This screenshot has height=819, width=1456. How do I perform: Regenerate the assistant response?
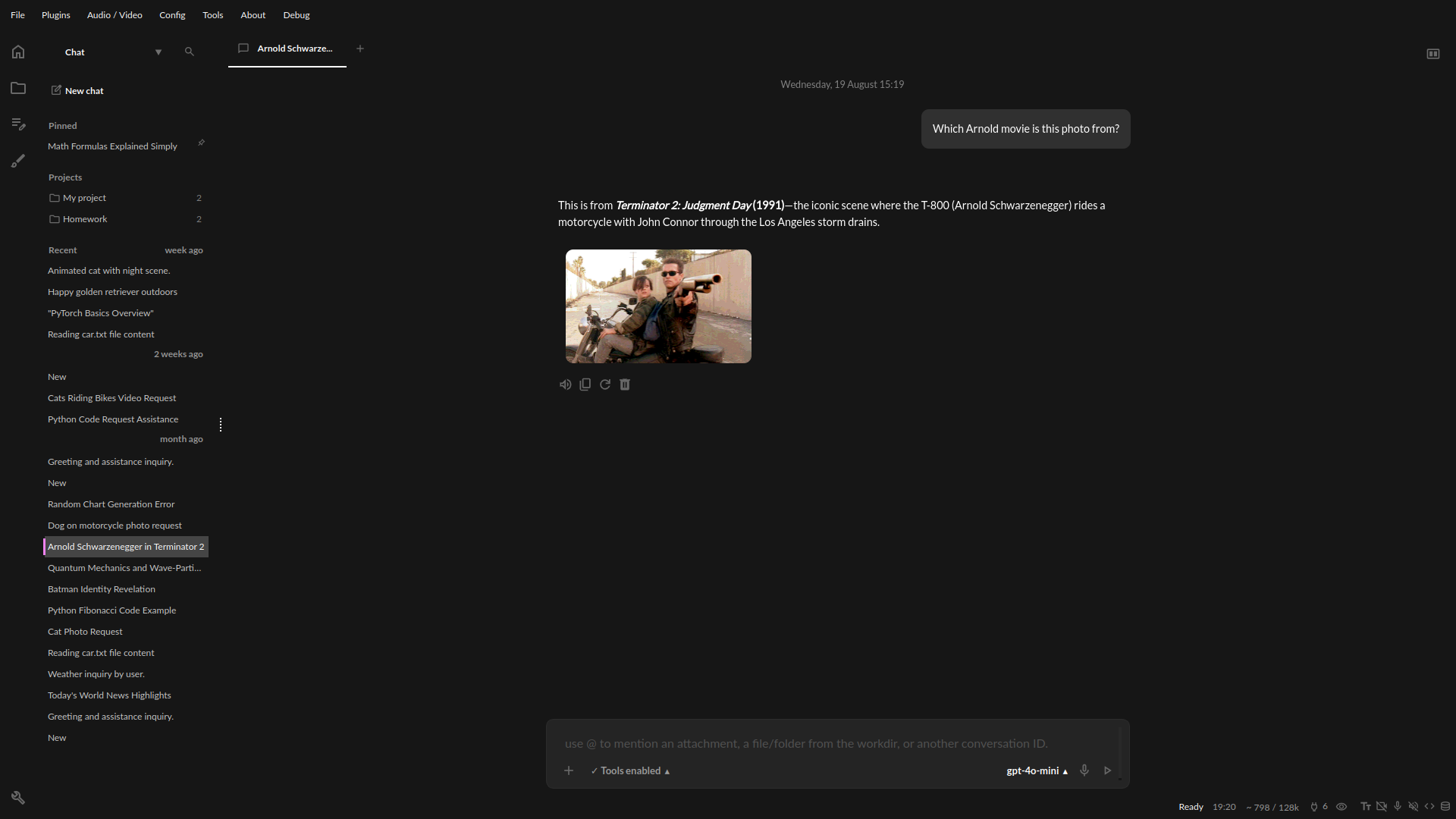point(605,384)
